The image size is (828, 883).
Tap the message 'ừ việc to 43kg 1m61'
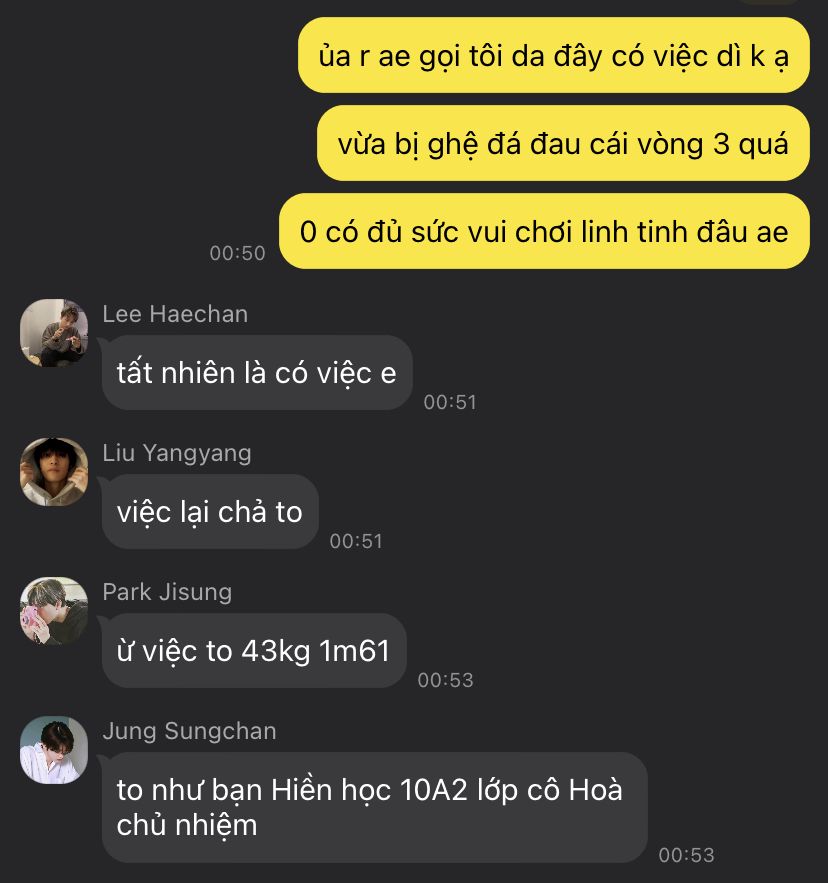tap(254, 651)
